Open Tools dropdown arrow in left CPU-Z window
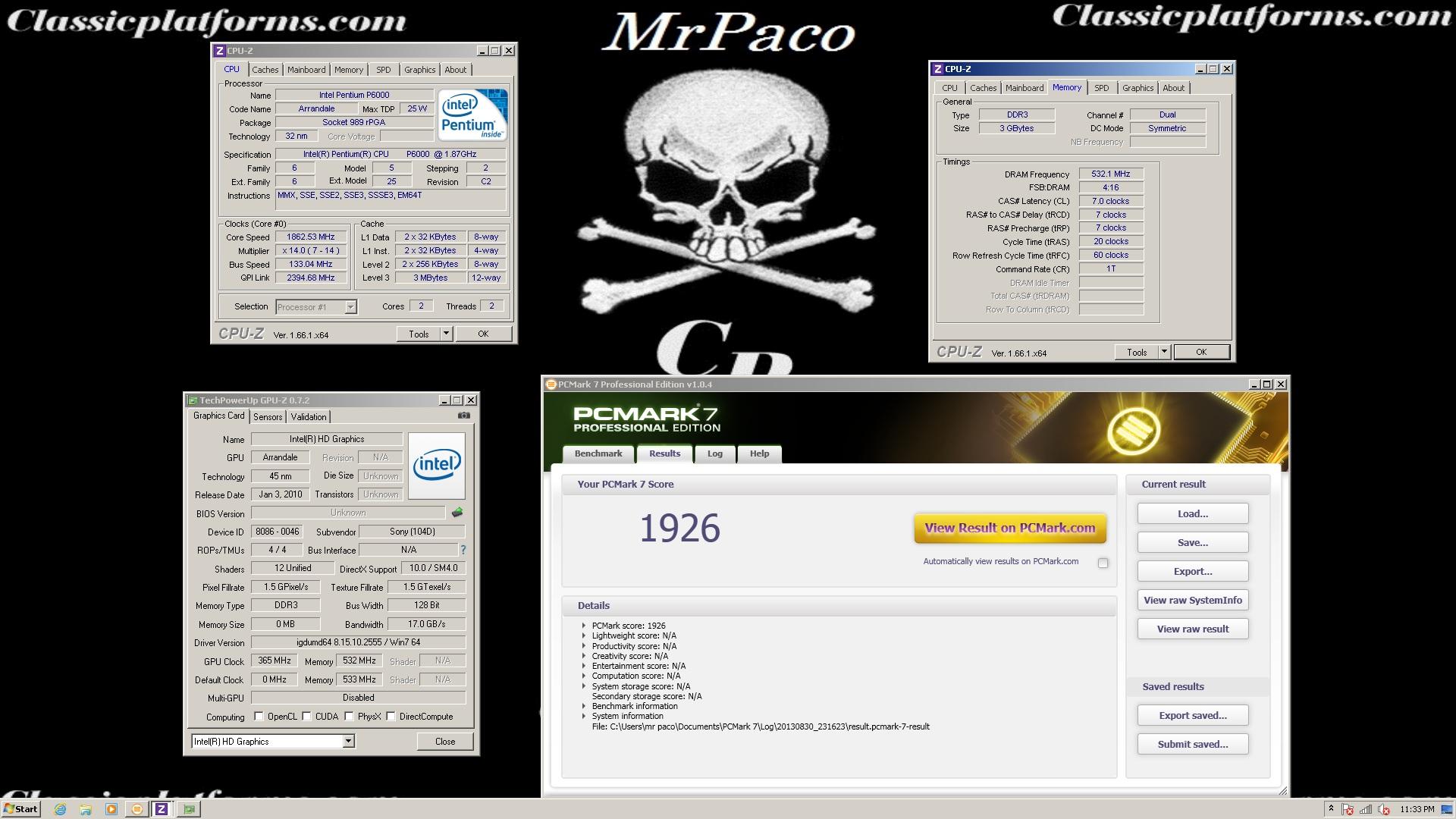The width and height of the screenshot is (1456, 819). pos(446,334)
